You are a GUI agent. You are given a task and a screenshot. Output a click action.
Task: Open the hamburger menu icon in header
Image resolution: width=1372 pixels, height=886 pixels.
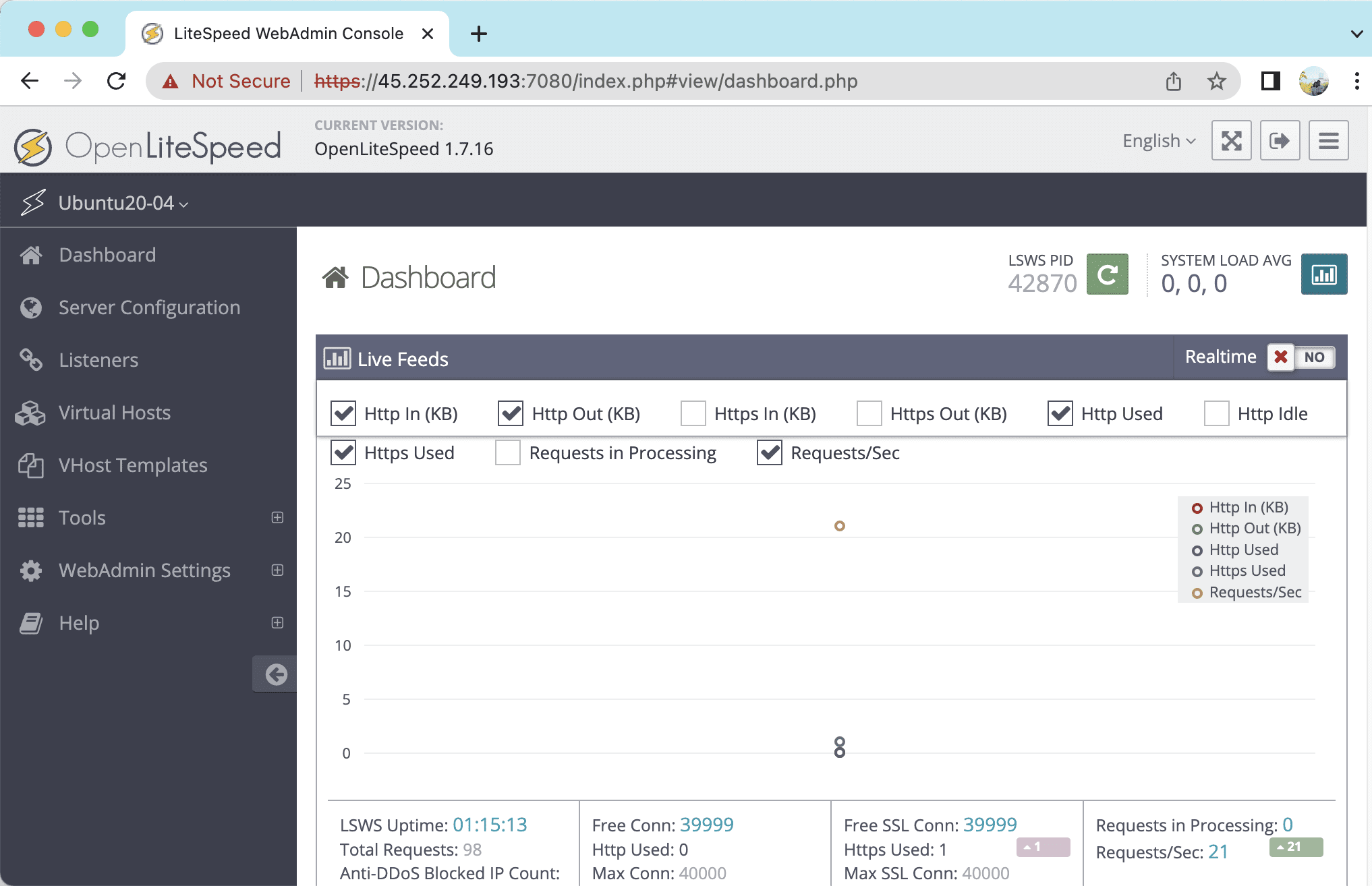tap(1328, 140)
